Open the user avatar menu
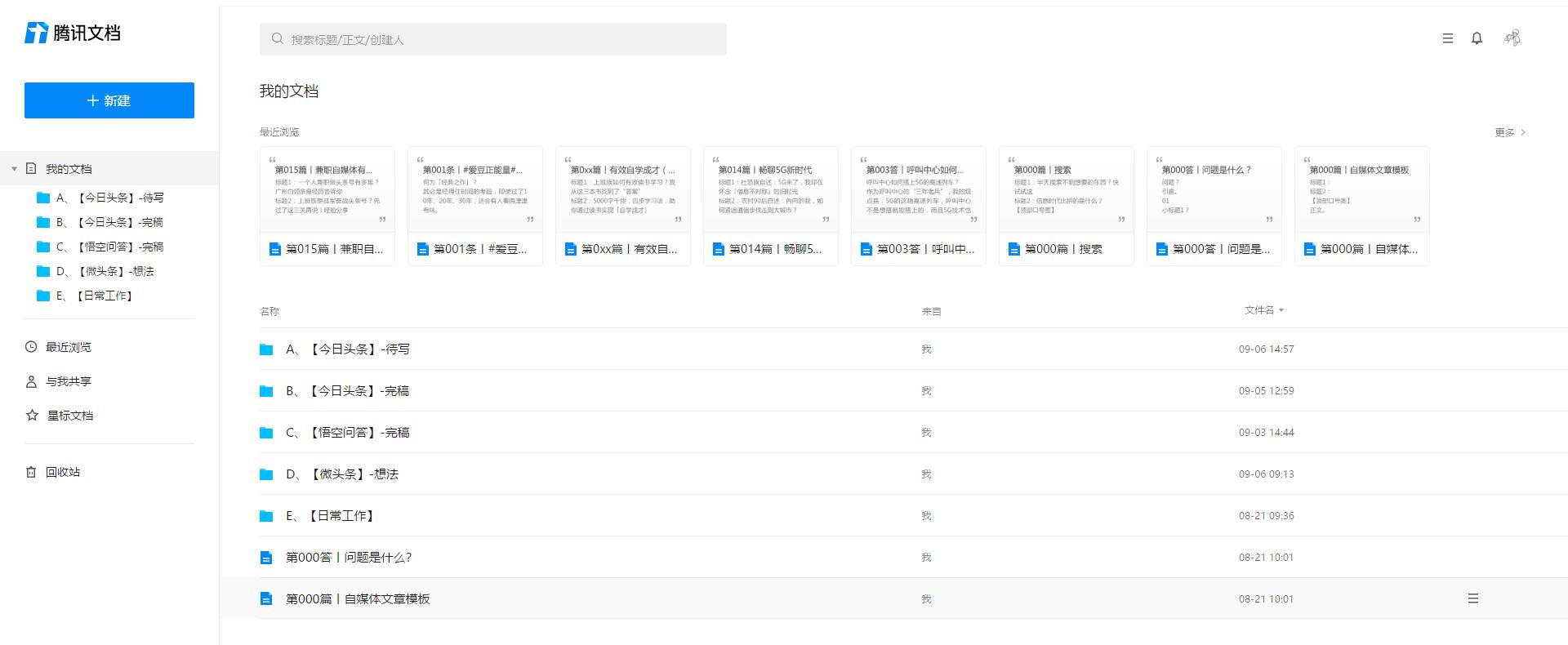Screen dimensions: 1568x645 pyautogui.click(x=1512, y=38)
